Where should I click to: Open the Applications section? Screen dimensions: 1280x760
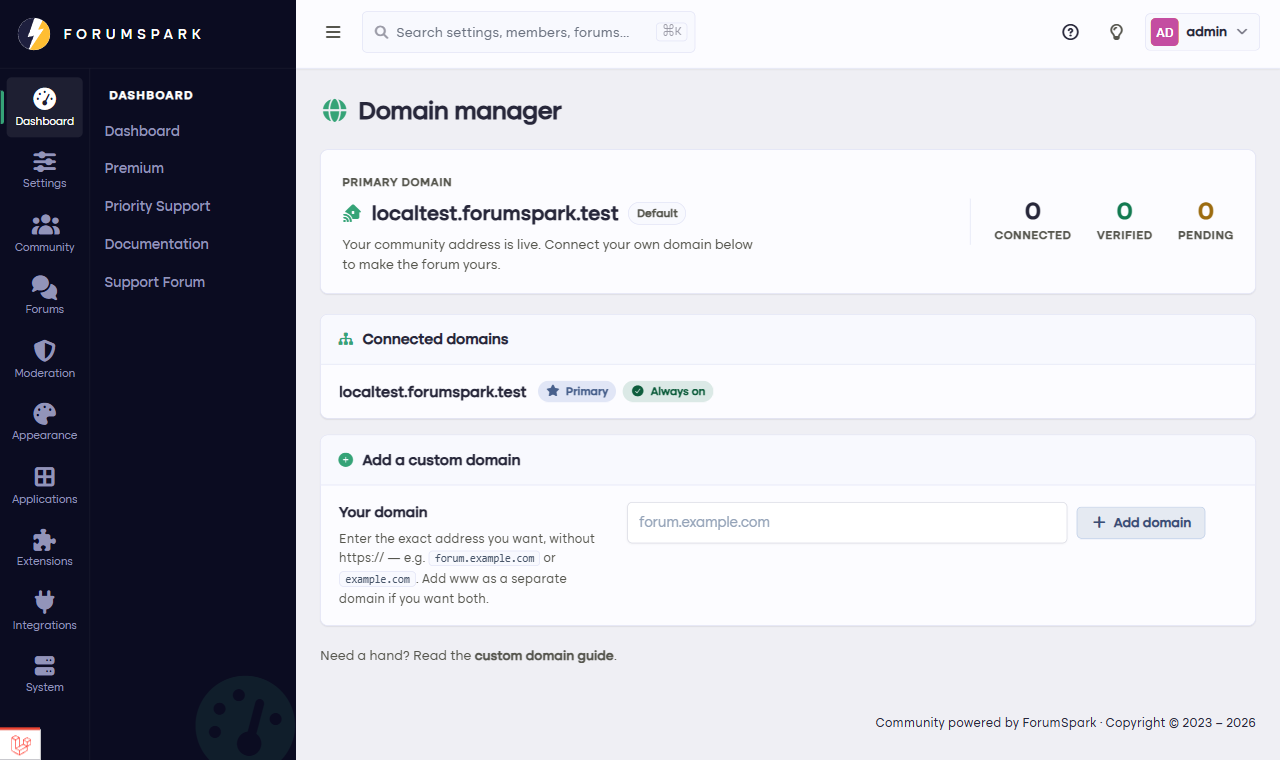pyautogui.click(x=45, y=485)
